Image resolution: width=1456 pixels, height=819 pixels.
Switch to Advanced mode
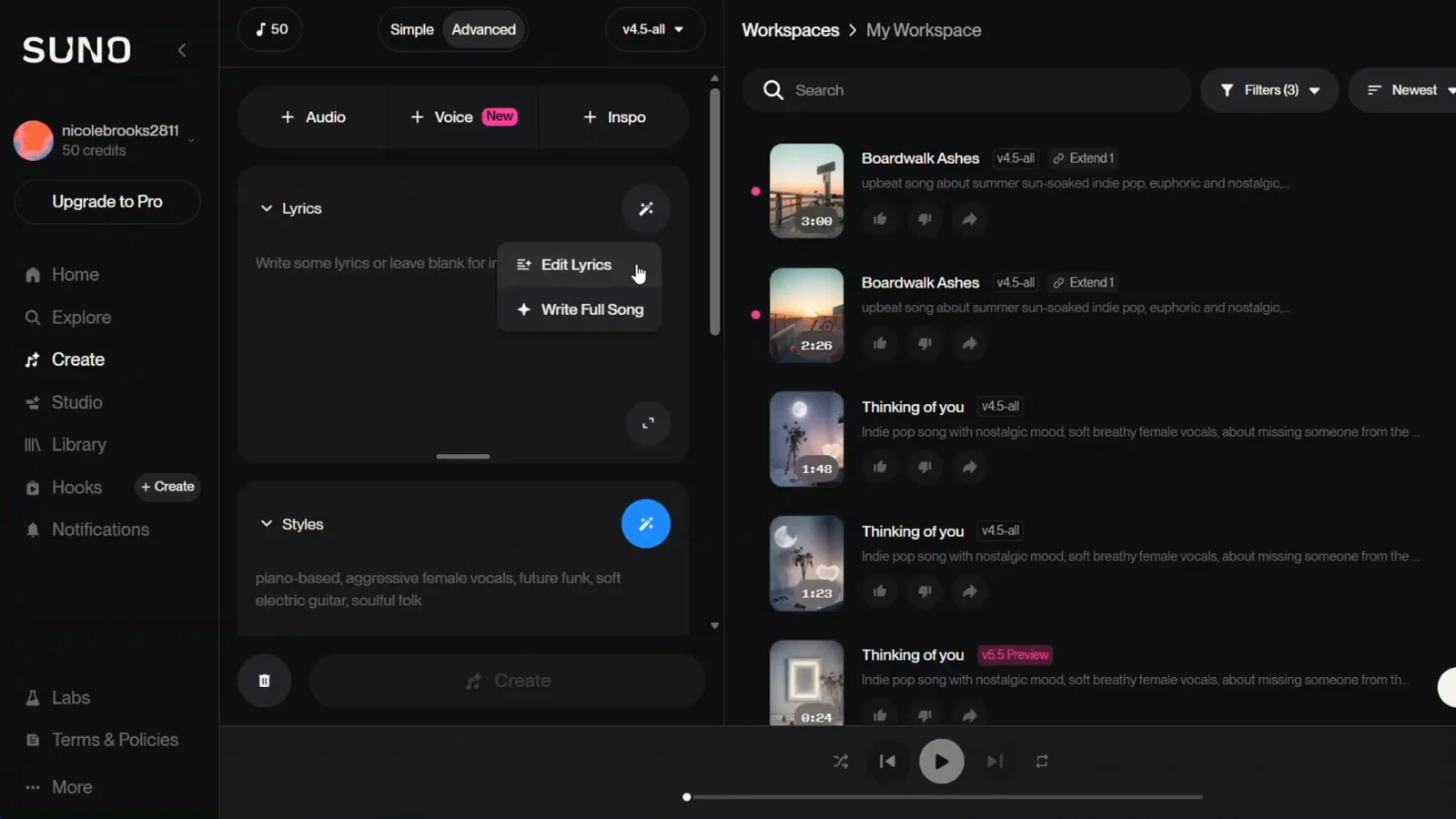click(483, 29)
